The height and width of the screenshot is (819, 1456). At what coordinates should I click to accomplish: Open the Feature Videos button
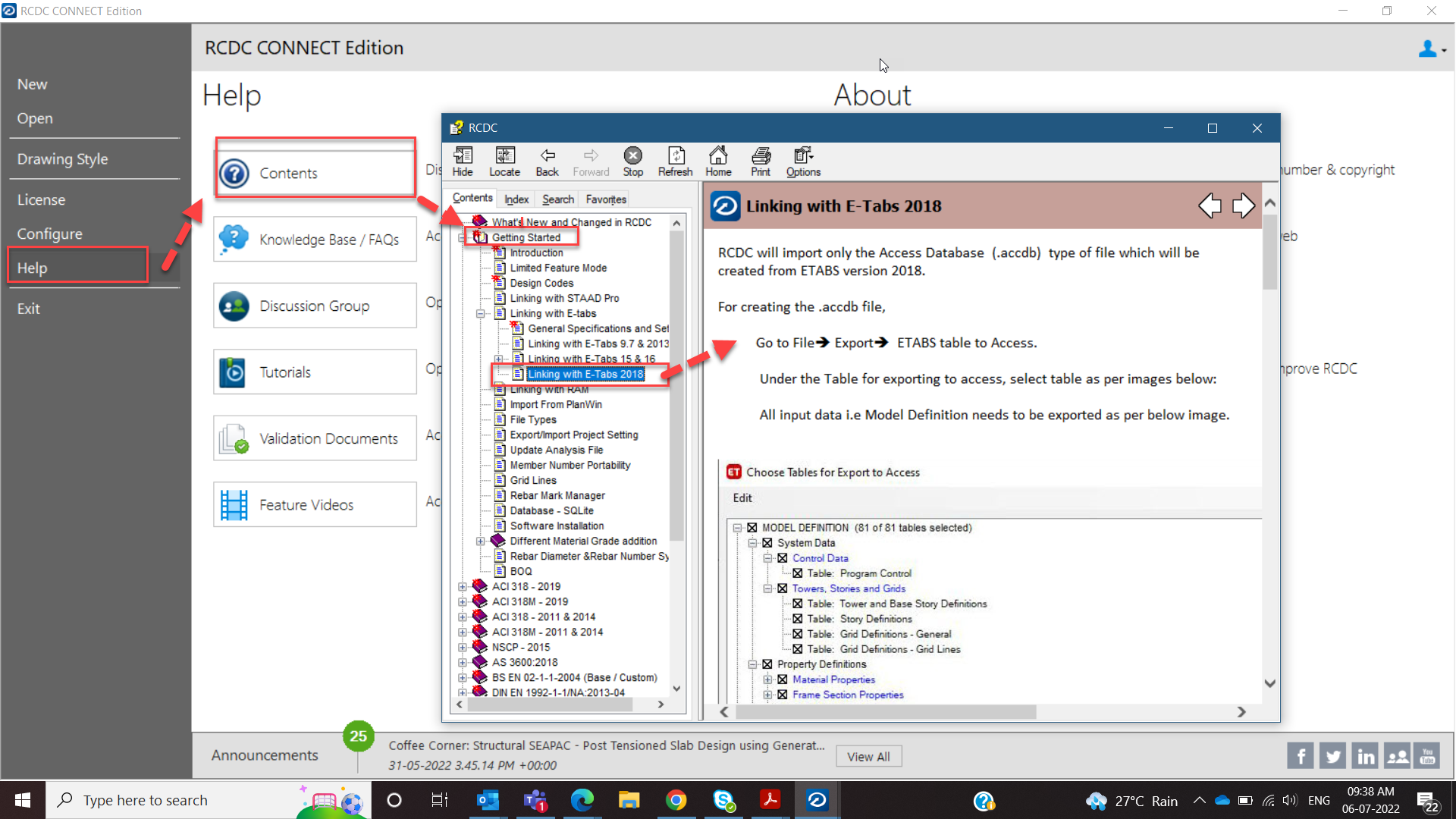(315, 504)
